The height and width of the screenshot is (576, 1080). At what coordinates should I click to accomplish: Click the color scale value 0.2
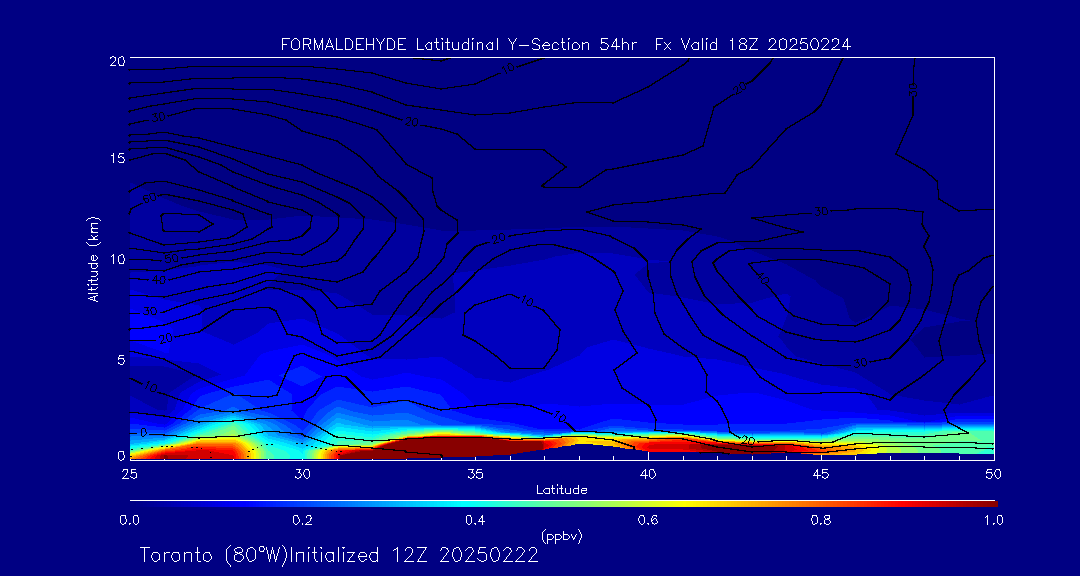302,520
